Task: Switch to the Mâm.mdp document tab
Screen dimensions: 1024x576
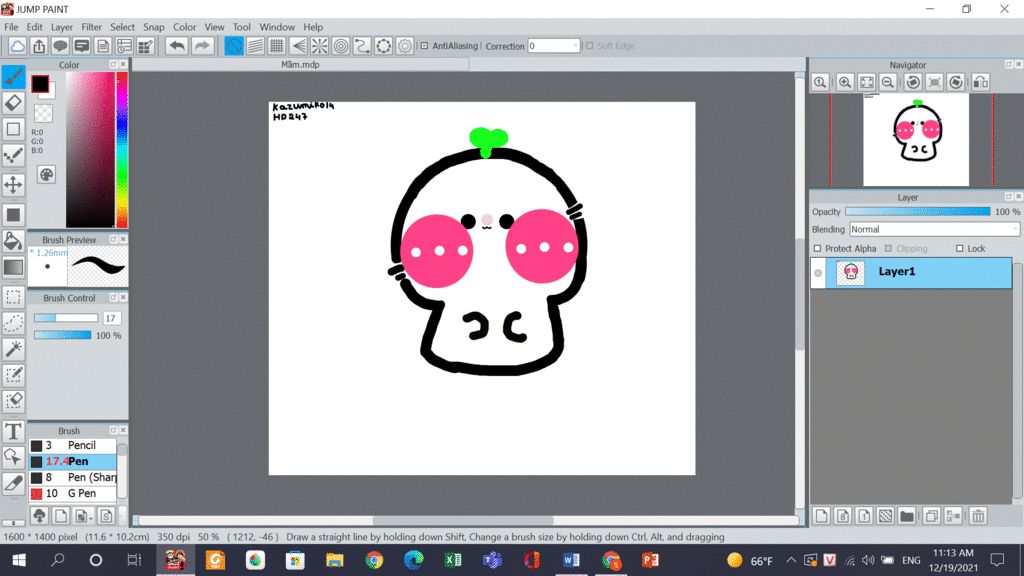Action: (300, 65)
